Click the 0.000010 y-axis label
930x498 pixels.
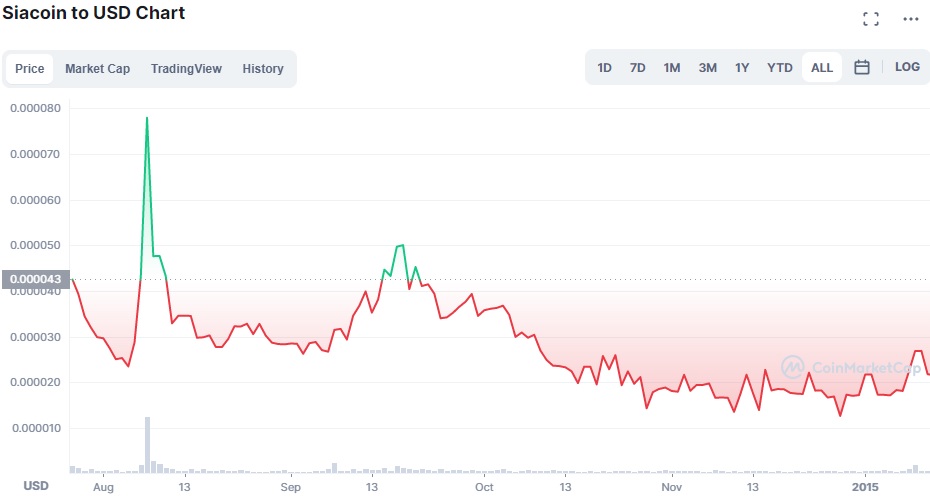[x=35, y=428]
